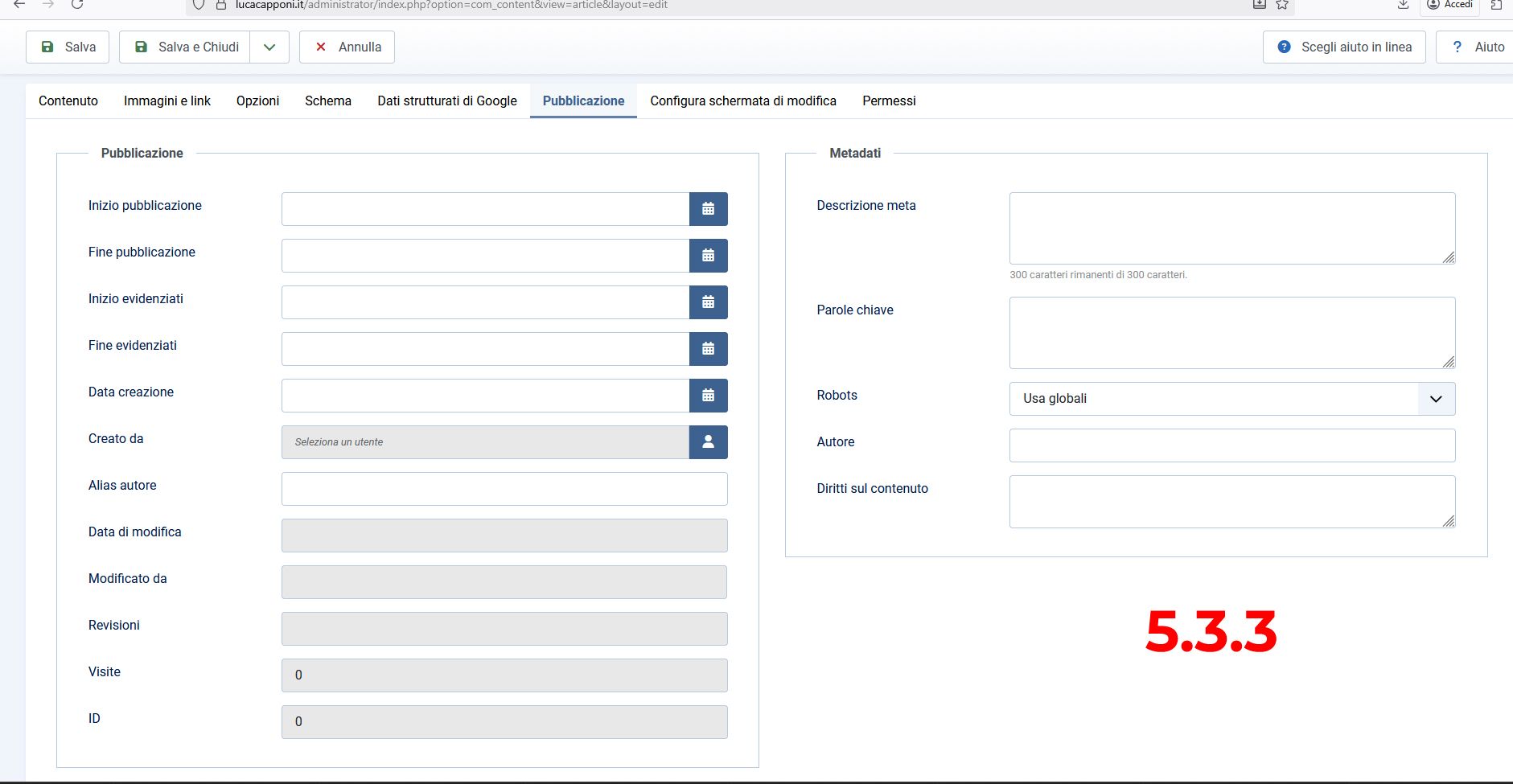Open calendar picker for Fine pubblicazione
Viewport: 1513px width, 784px height.
click(x=708, y=256)
